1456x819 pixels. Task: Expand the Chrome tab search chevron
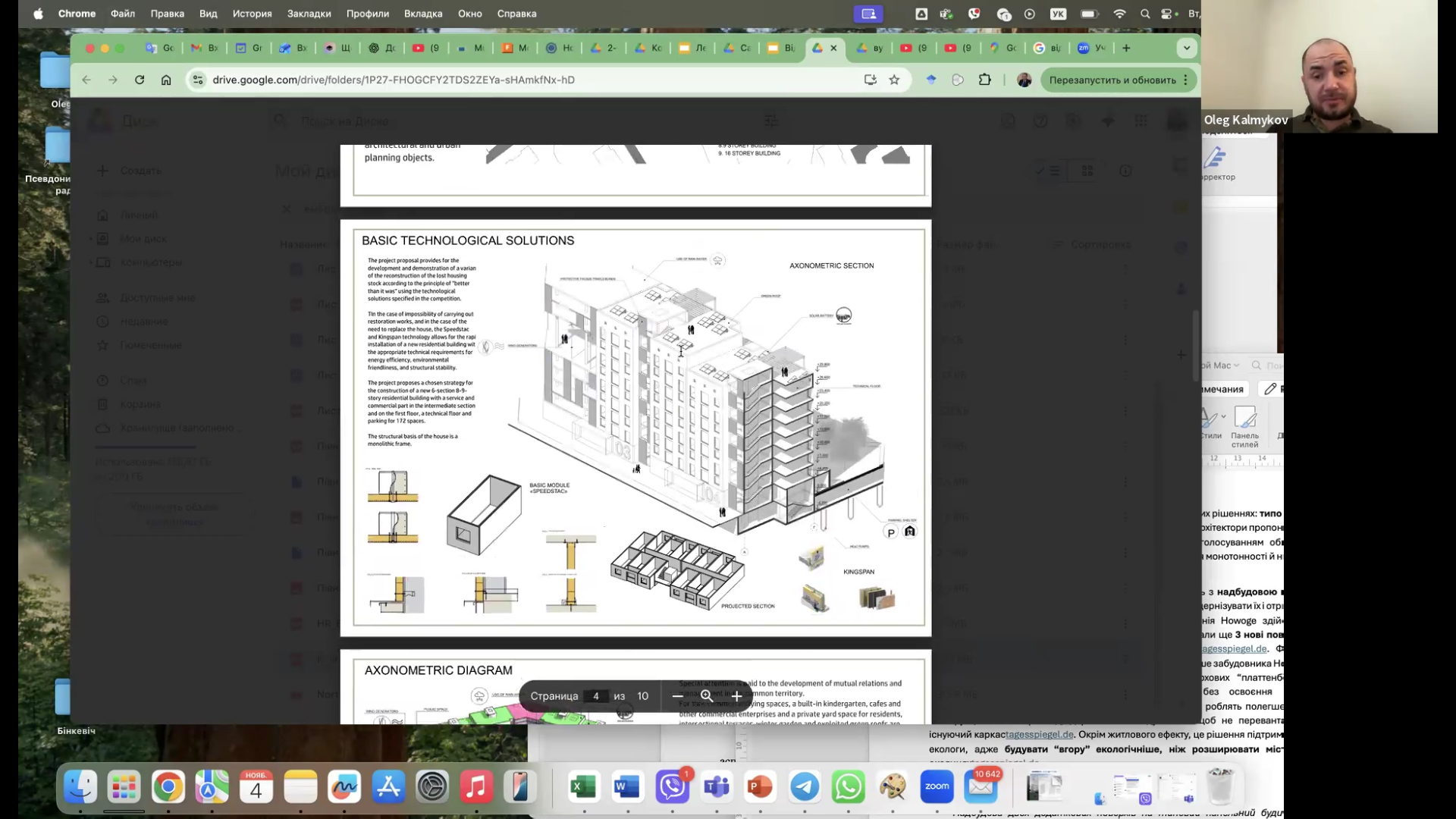coord(1187,48)
